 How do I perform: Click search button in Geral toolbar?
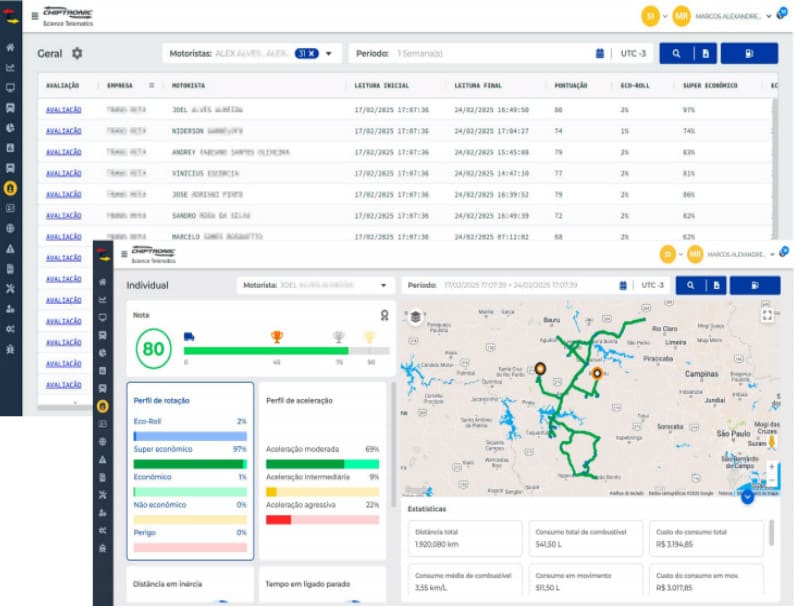pyautogui.click(x=676, y=53)
